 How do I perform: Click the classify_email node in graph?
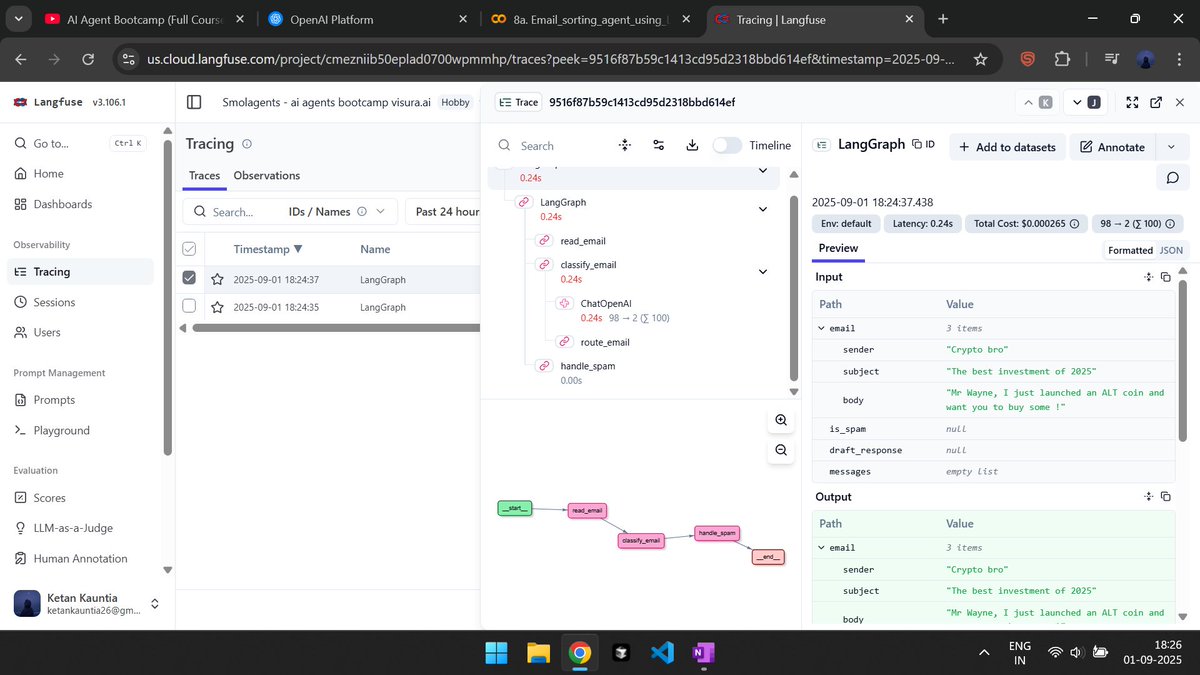(x=641, y=540)
